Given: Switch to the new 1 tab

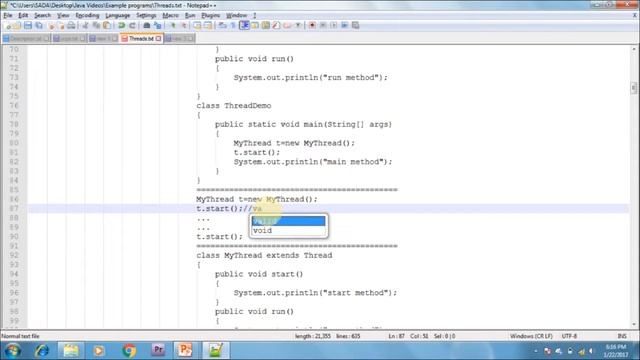Looking at the screenshot, I should [x=103, y=38].
